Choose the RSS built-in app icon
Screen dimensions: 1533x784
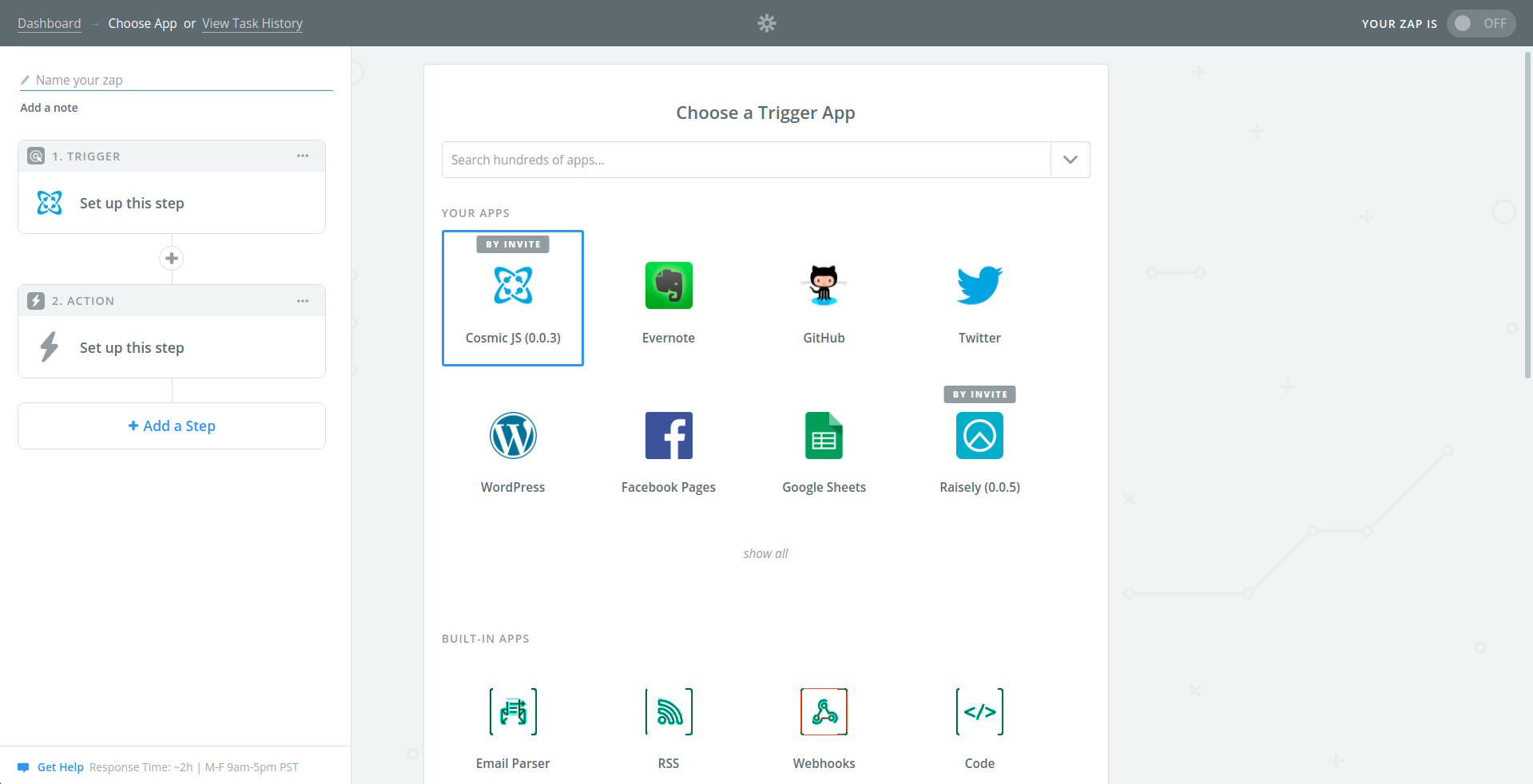(669, 711)
